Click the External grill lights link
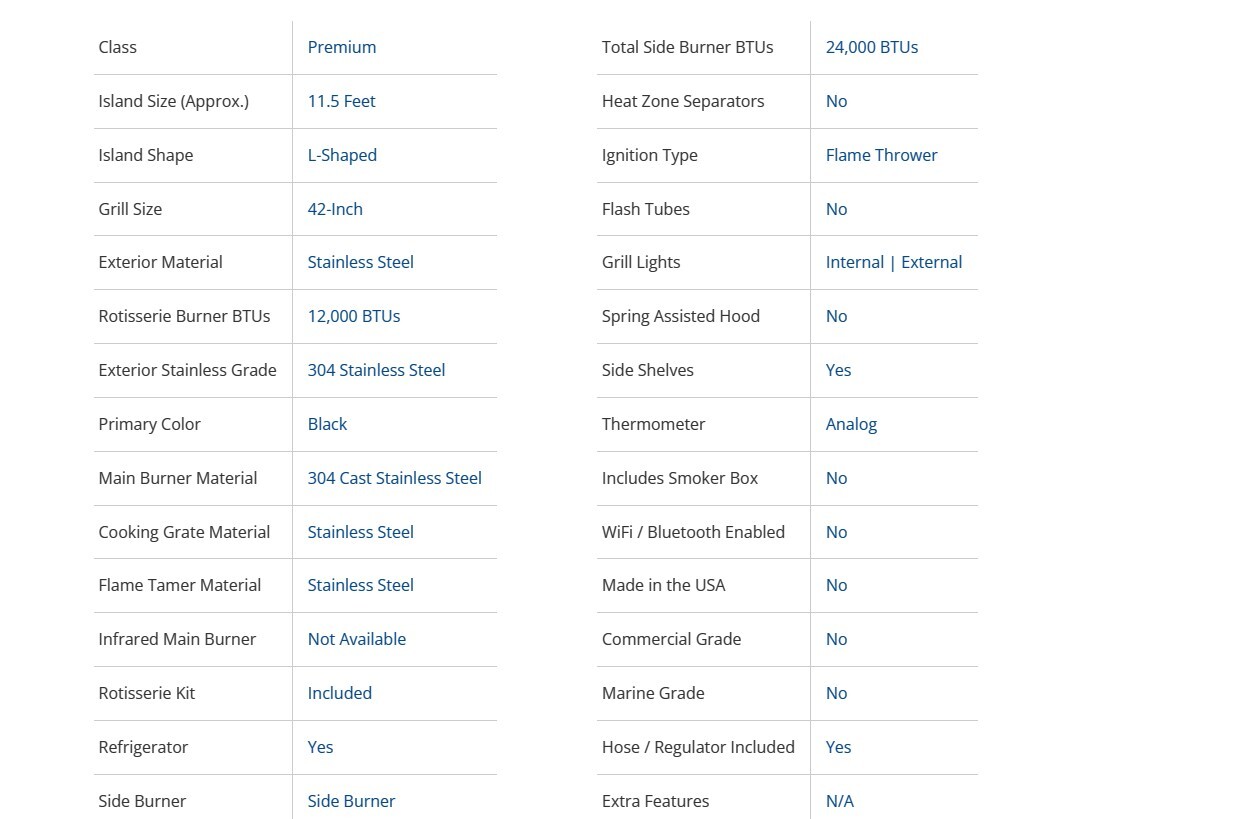The width and height of the screenshot is (1249, 819). [932, 262]
